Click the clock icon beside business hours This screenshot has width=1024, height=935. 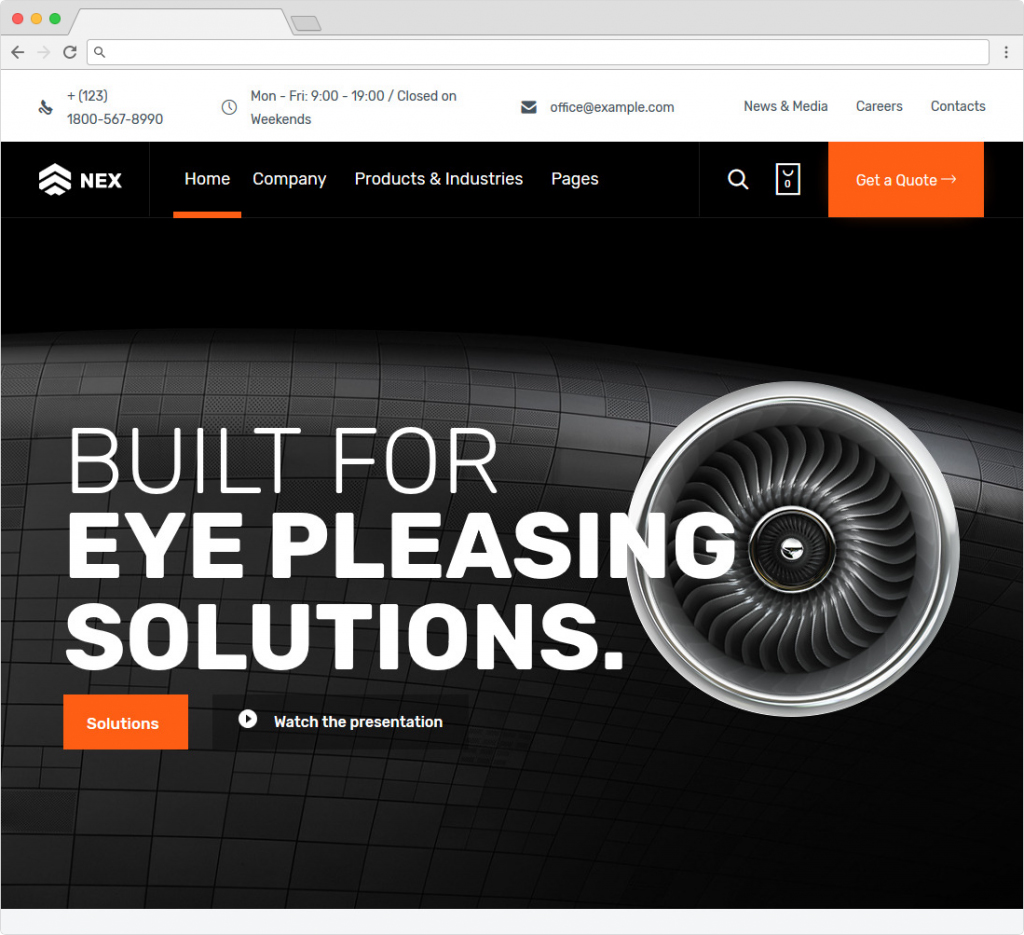click(x=229, y=107)
